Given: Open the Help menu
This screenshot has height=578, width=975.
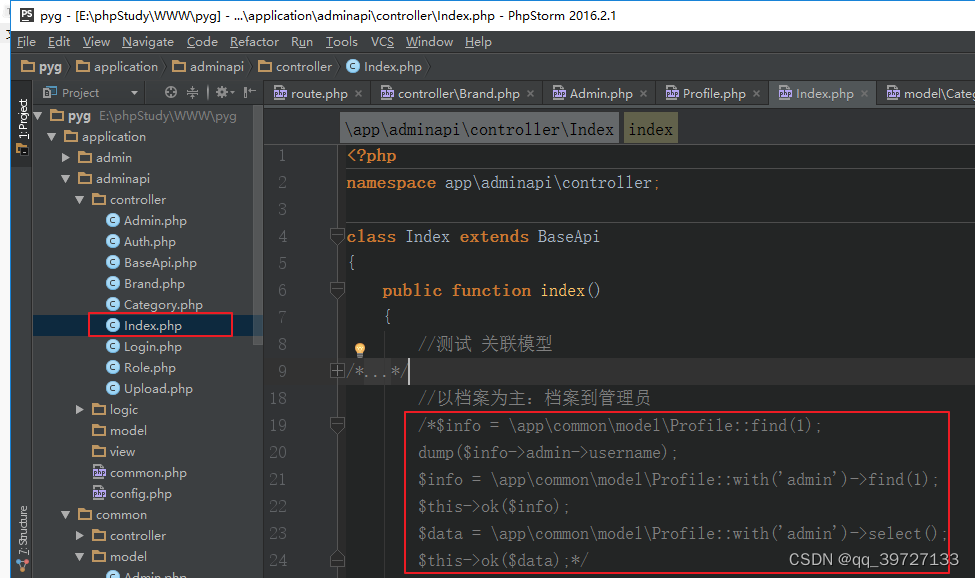Looking at the screenshot, I should coord(478,42).
